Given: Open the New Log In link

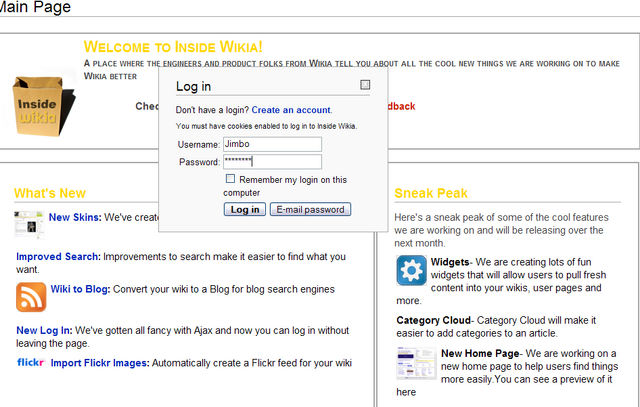Looking at the screenshot, I should (x=44, y=330).
